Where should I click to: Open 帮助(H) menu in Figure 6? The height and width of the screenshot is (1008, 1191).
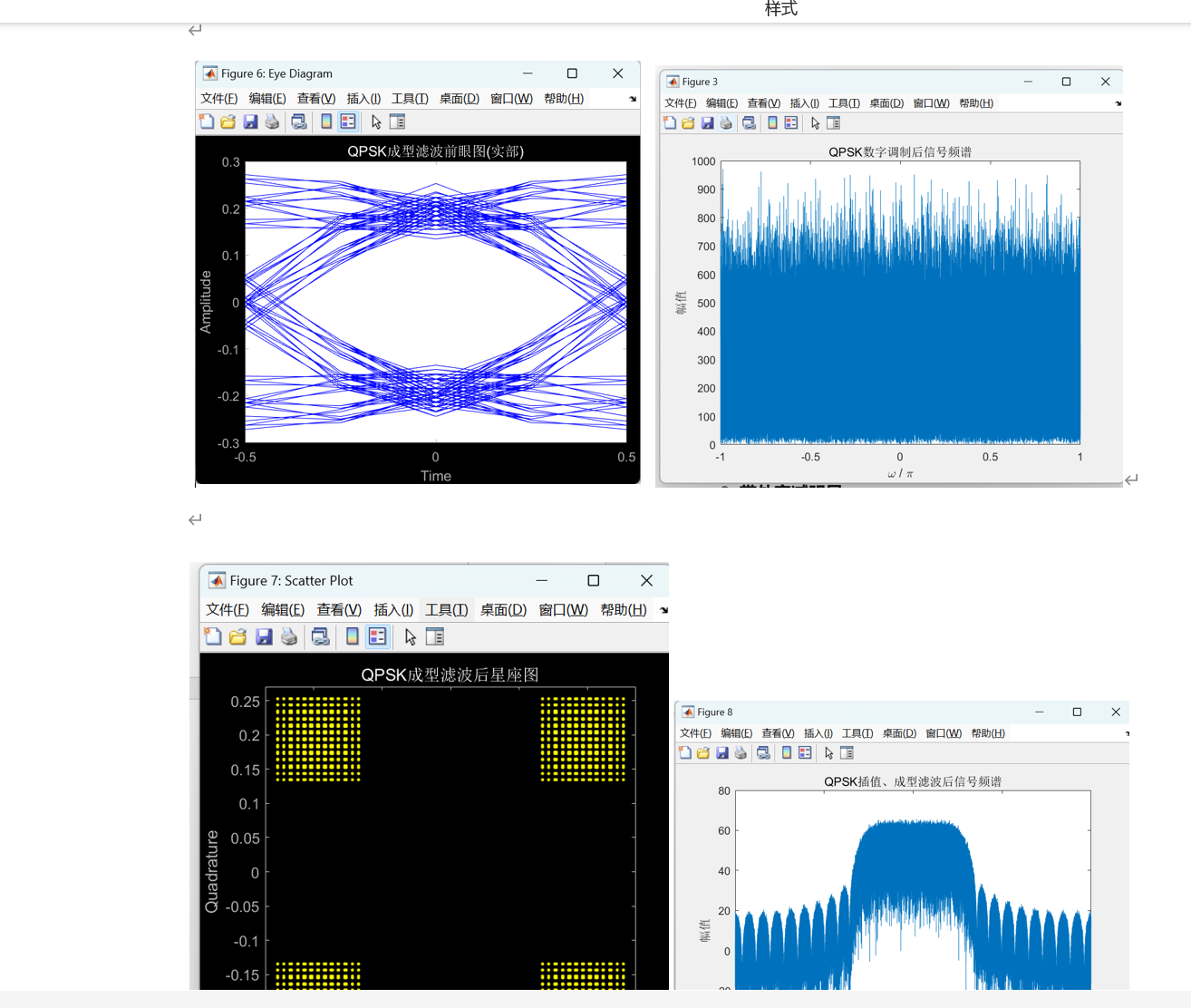(x=564, y=99)
